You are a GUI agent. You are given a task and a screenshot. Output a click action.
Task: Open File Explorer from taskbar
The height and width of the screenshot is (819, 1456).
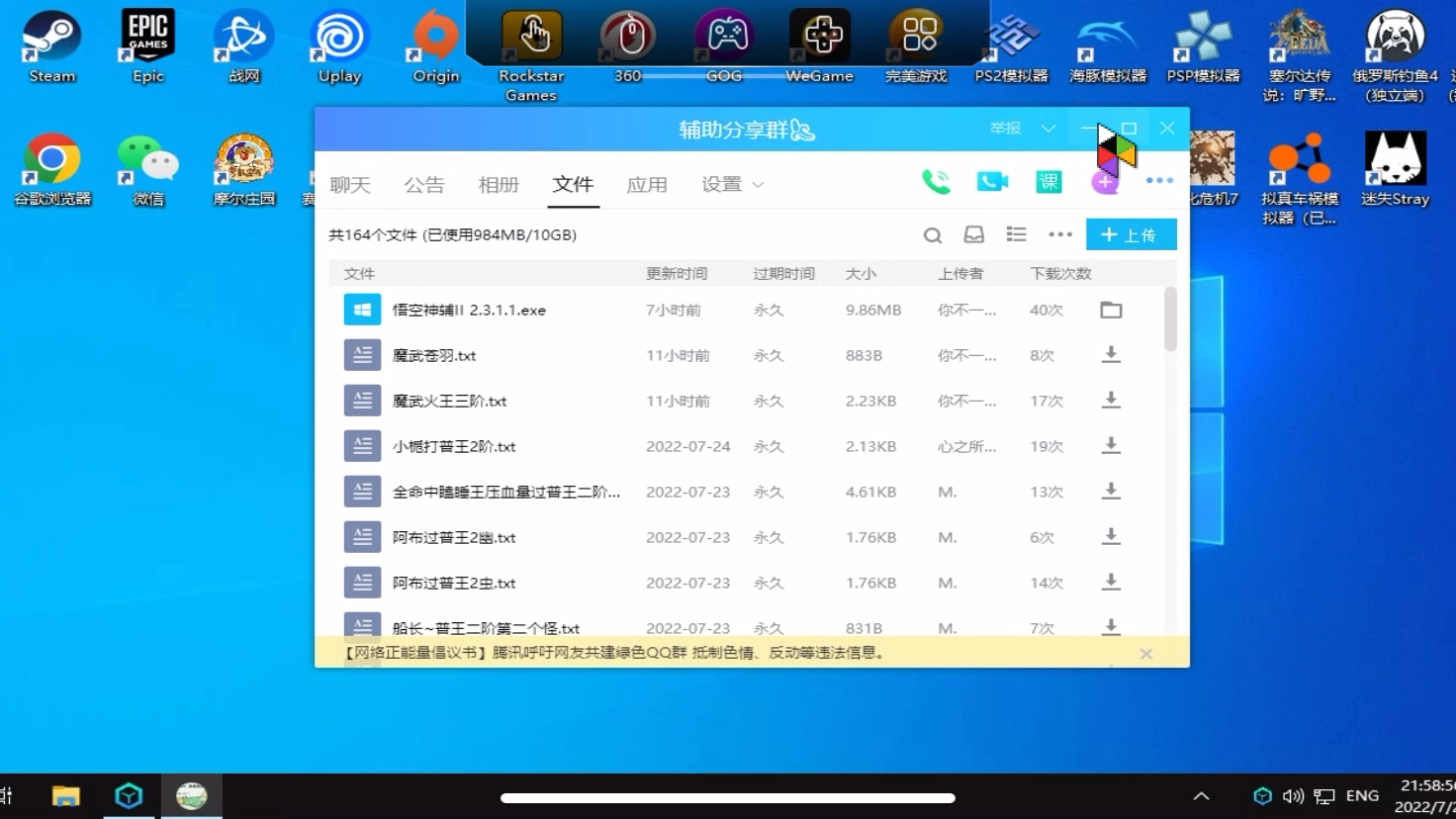coord(66,796)
